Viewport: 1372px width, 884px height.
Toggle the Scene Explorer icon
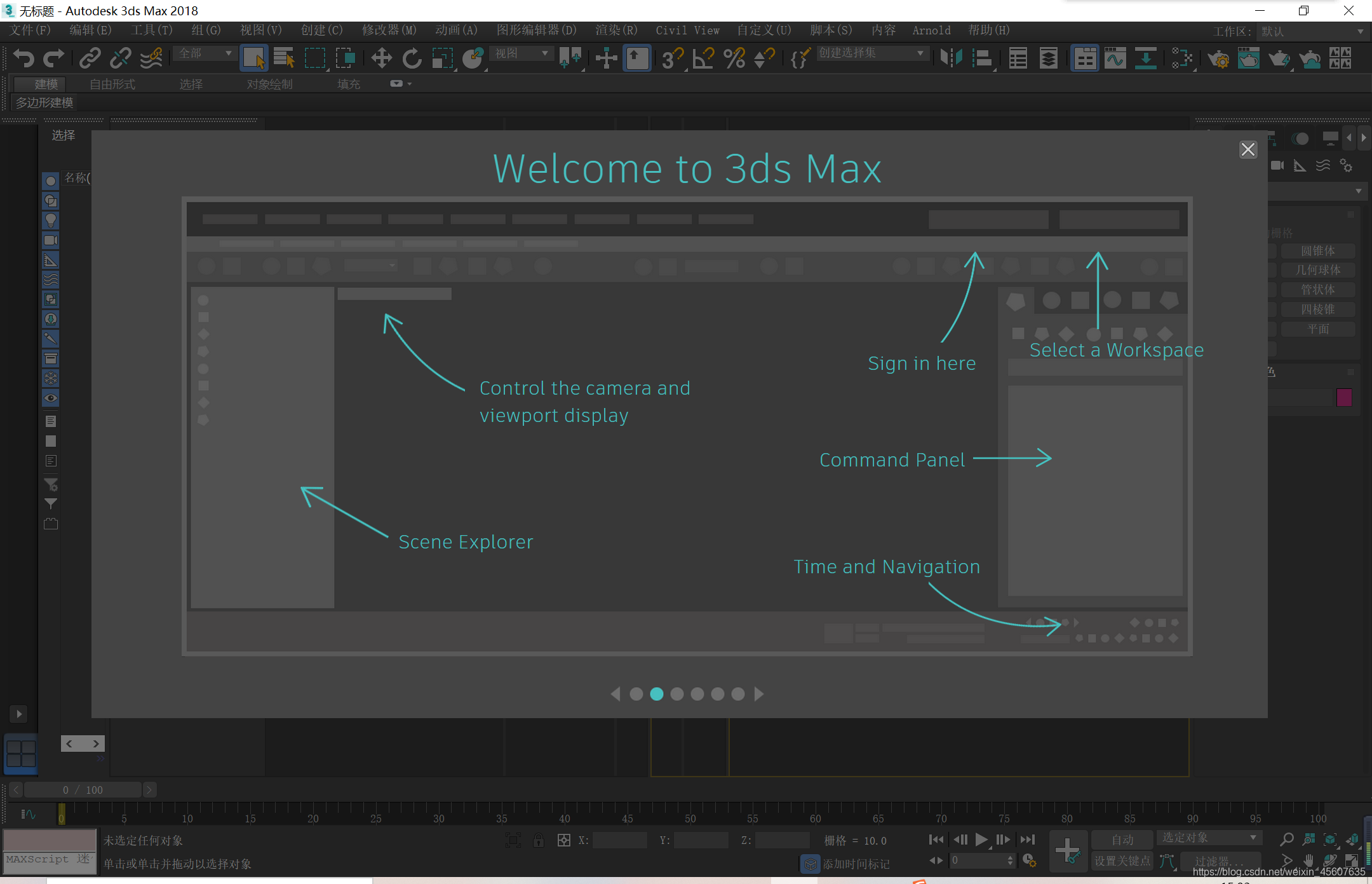pos(1018,58)
